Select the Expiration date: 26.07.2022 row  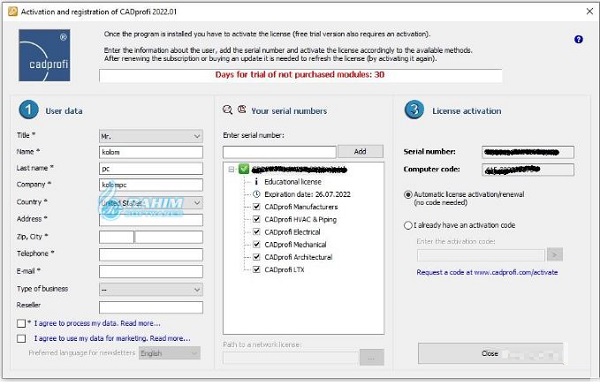307,194
